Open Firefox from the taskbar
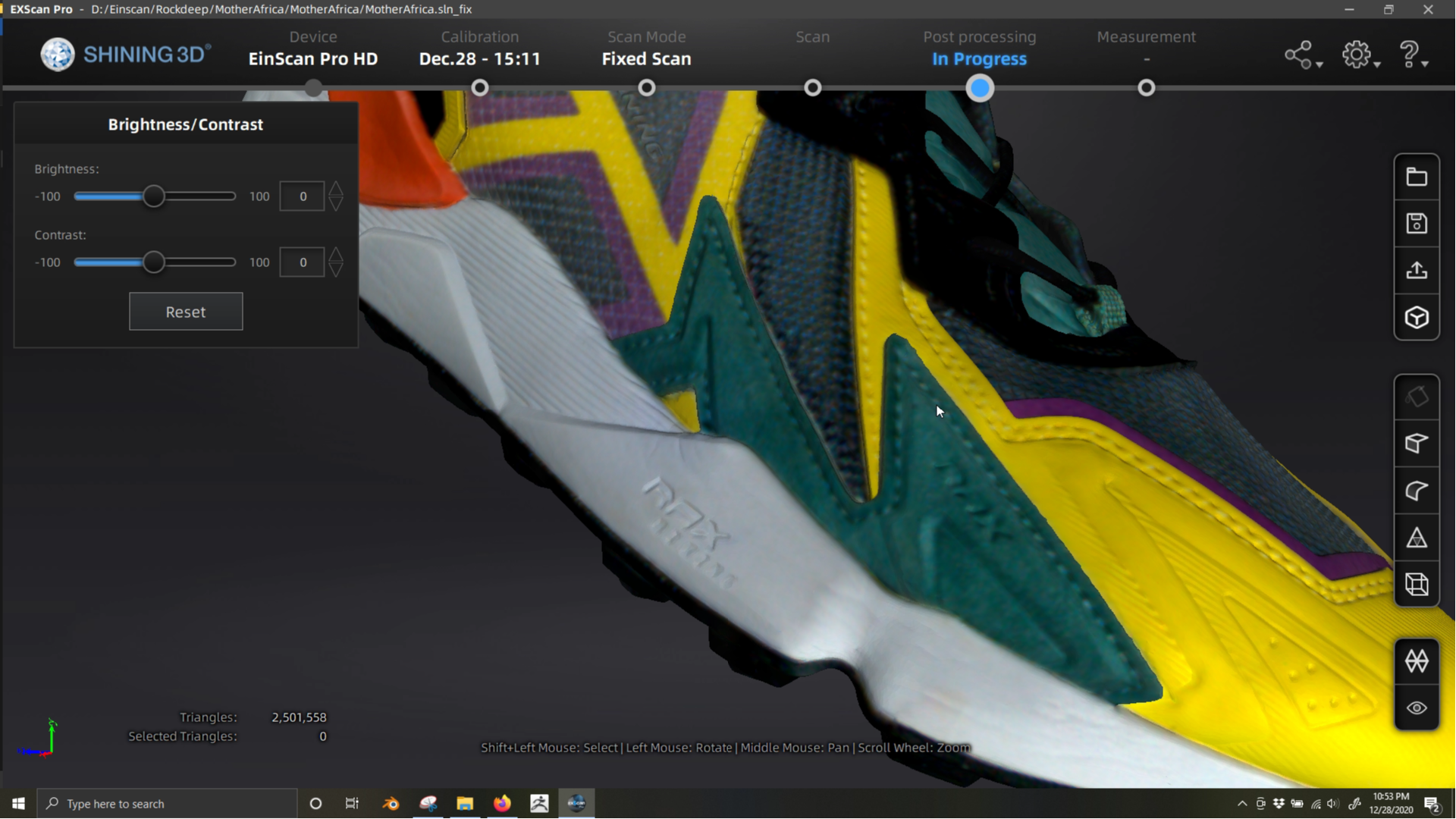1456x819 pixels. tap(502, 804)
